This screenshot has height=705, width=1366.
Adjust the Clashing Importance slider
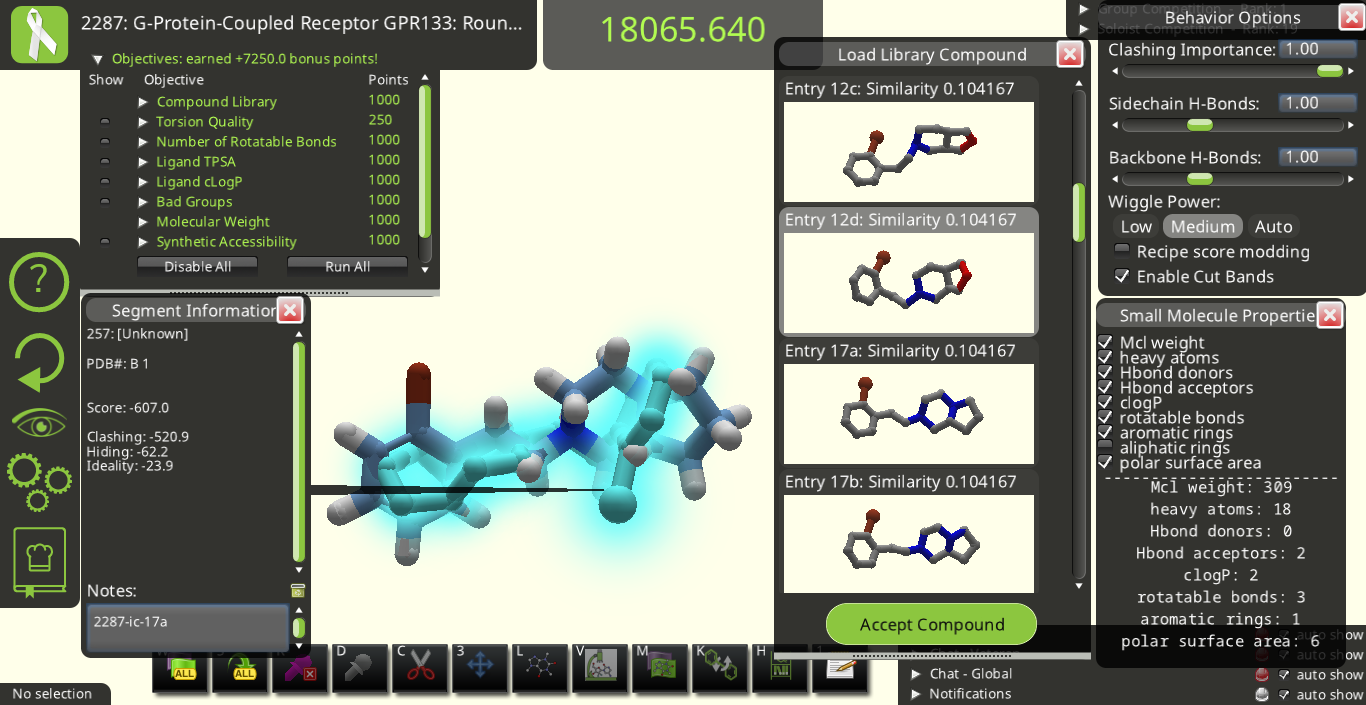click(1329, 71)
